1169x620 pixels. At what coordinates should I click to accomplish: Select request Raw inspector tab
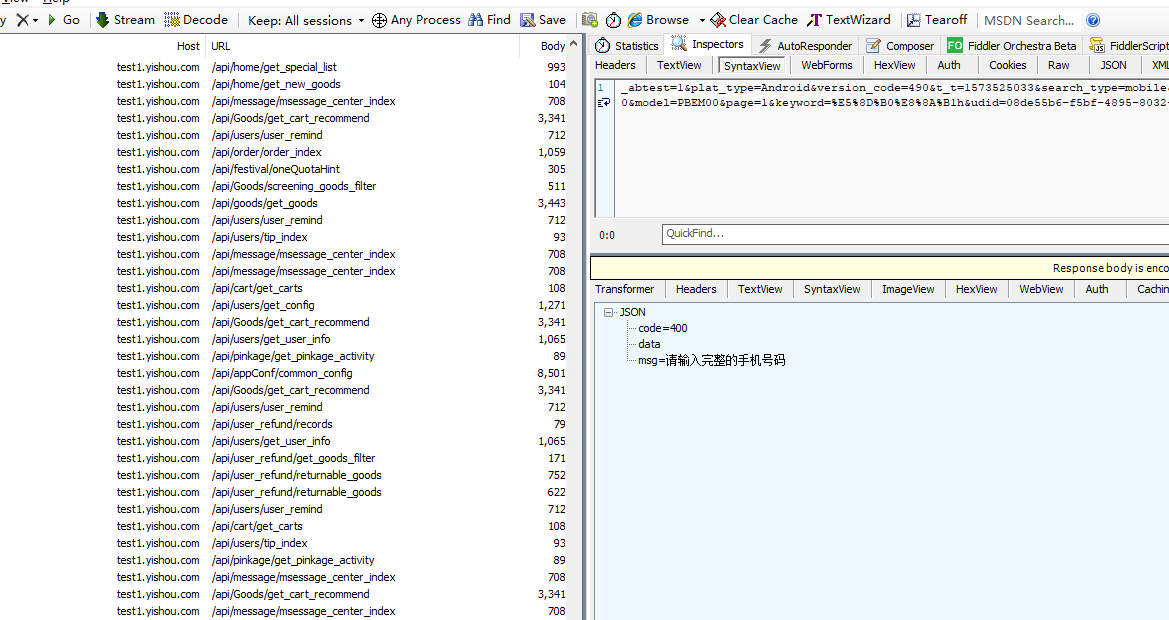coord(1059,66)
